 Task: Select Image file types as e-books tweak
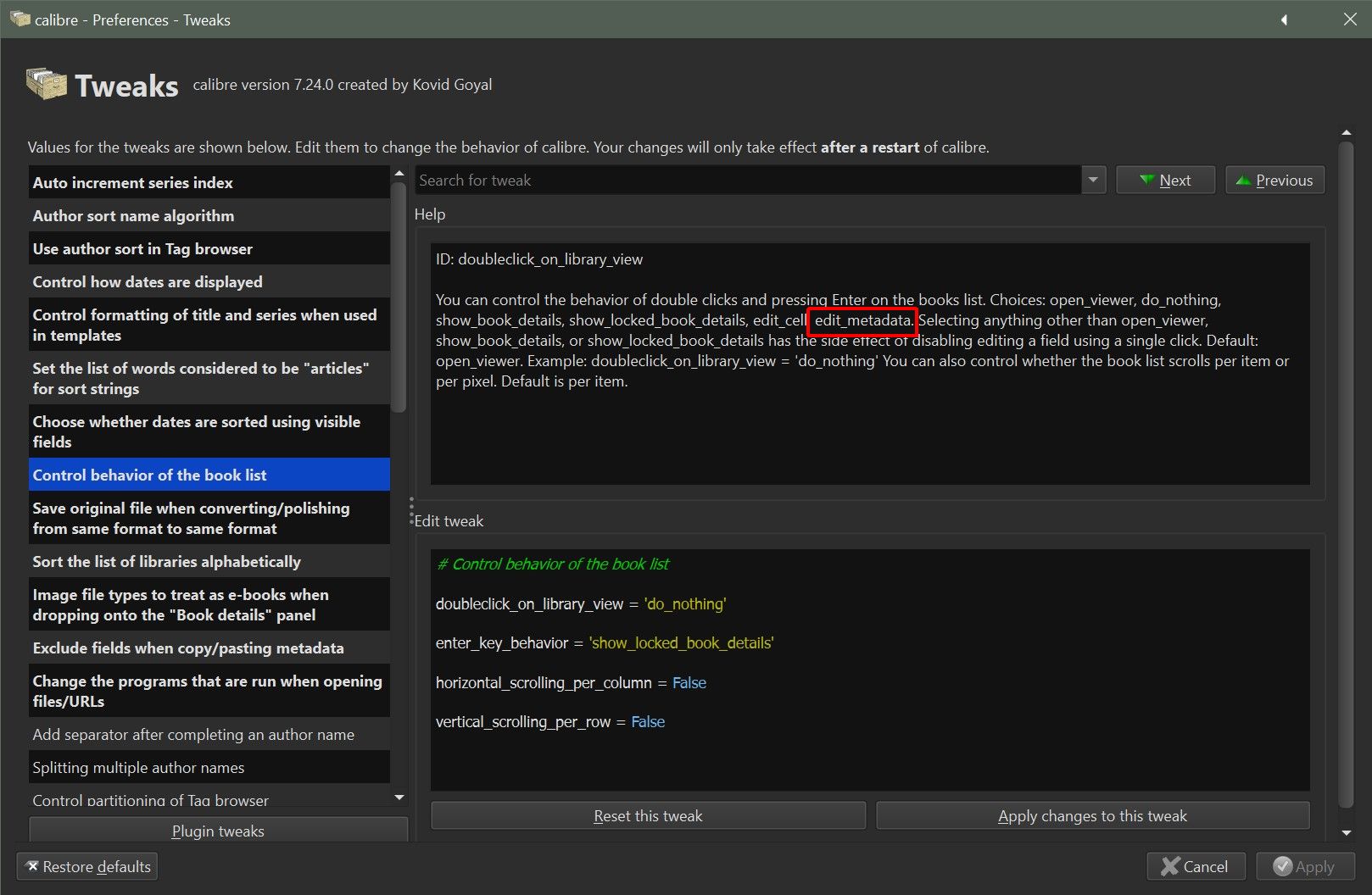(x=209, y=604)
